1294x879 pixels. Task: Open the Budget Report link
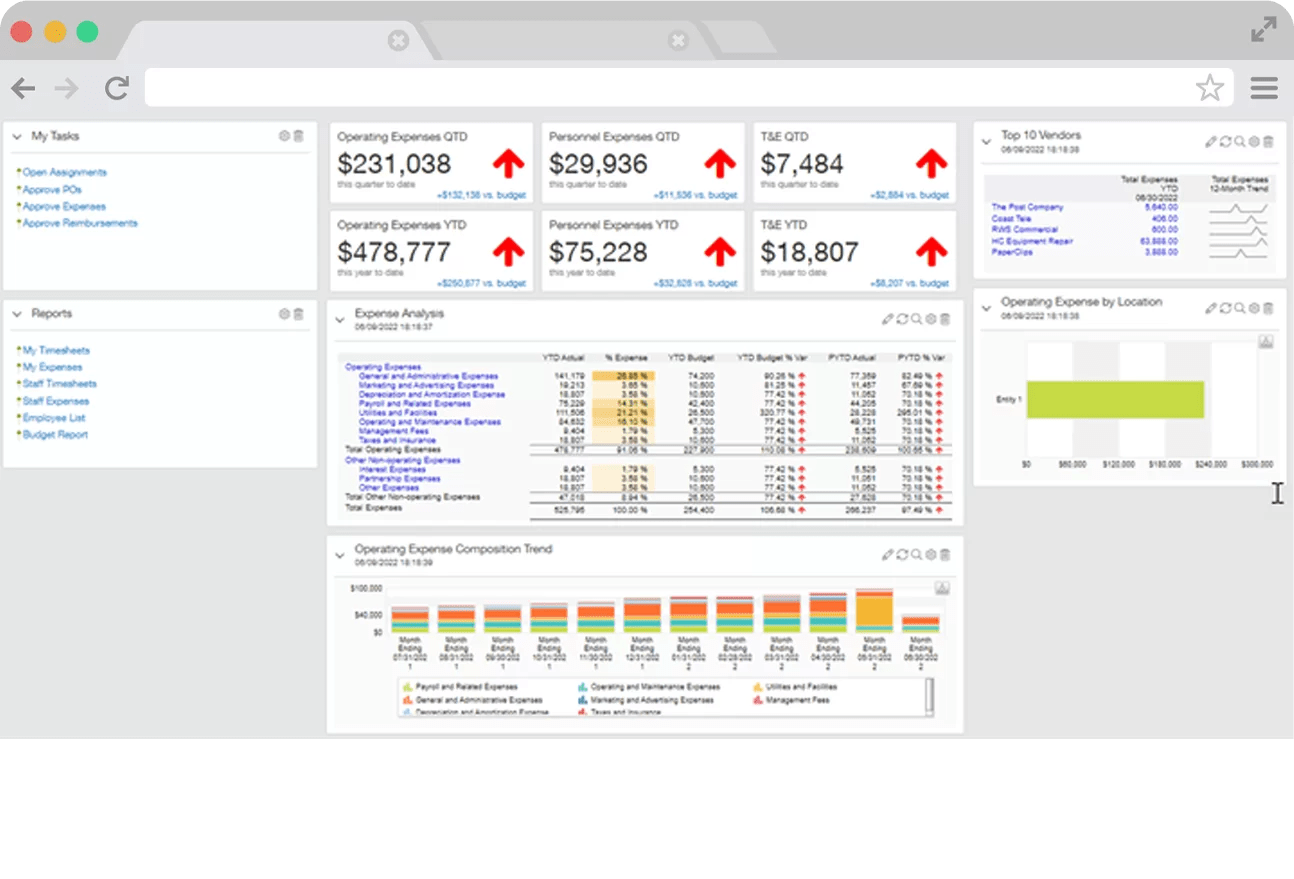pos(58,434)
